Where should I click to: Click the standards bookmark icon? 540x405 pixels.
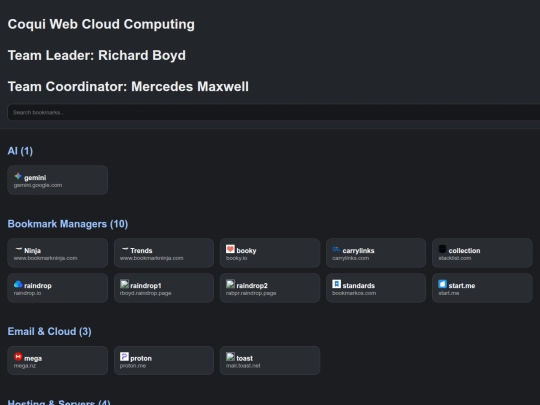pyautogui.click(x=336, y=284)
